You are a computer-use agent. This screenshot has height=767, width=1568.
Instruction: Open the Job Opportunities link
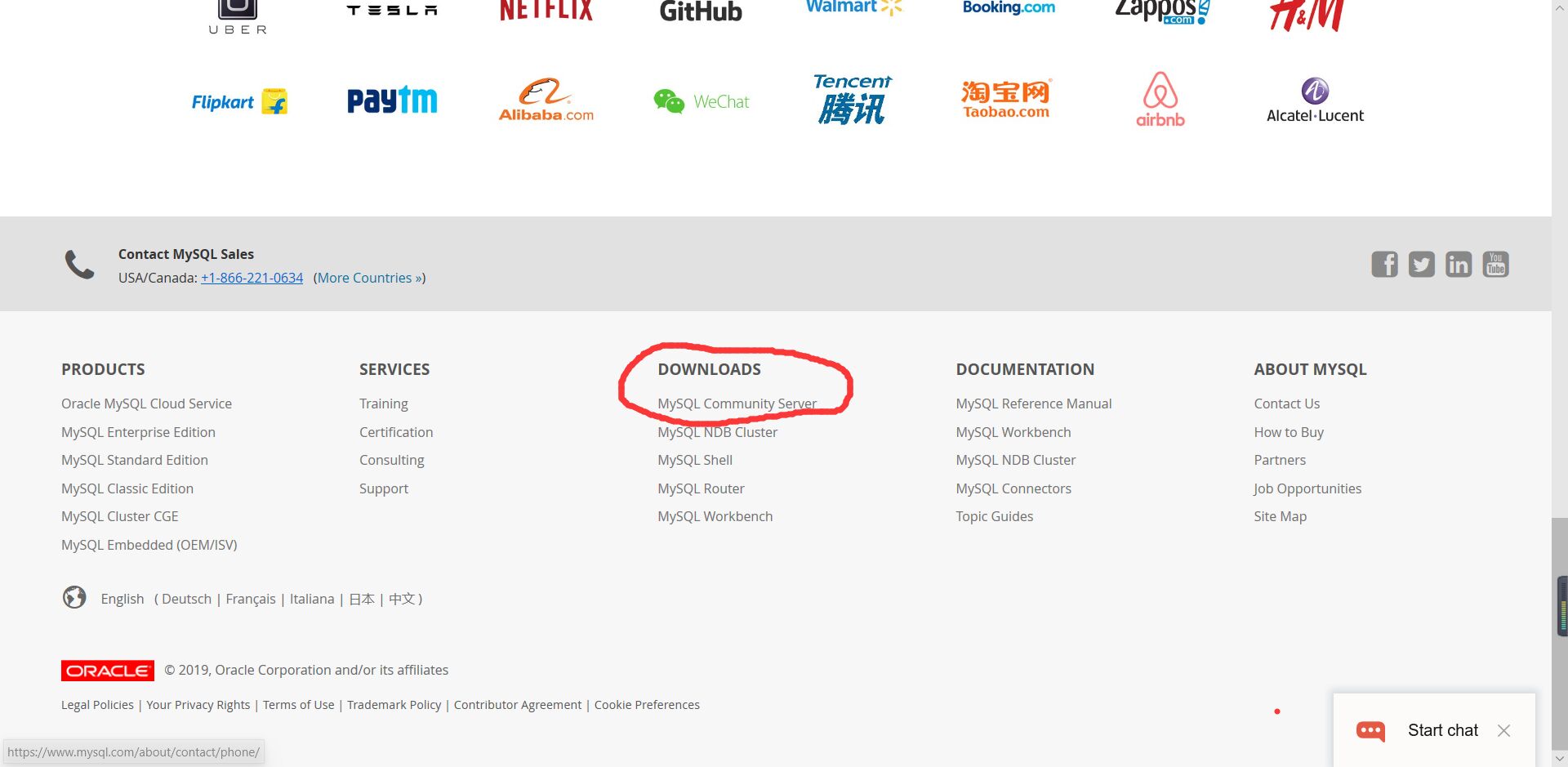tap(1307, 488)
